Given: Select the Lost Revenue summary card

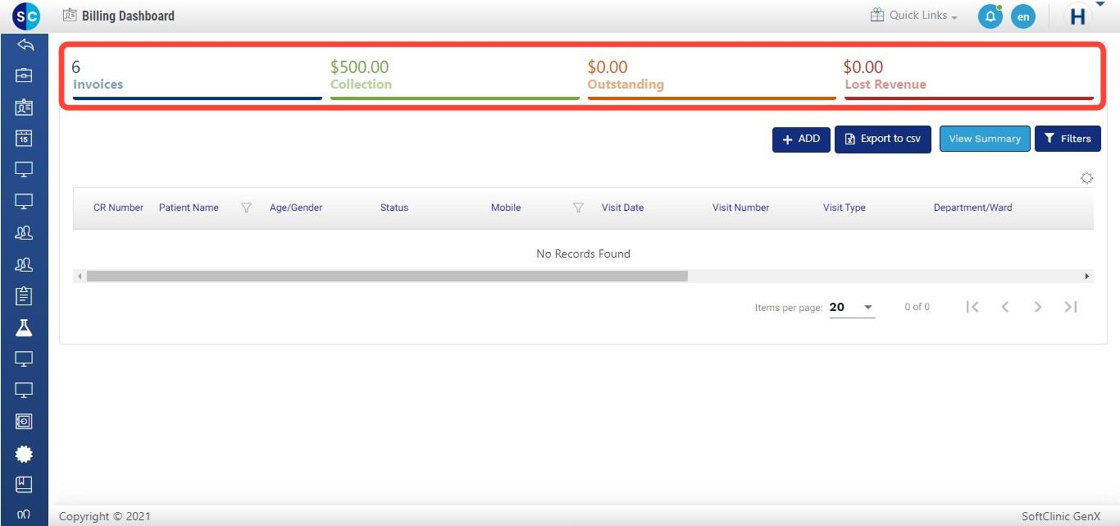Looking at the screenshot, I should pos(969,79).
